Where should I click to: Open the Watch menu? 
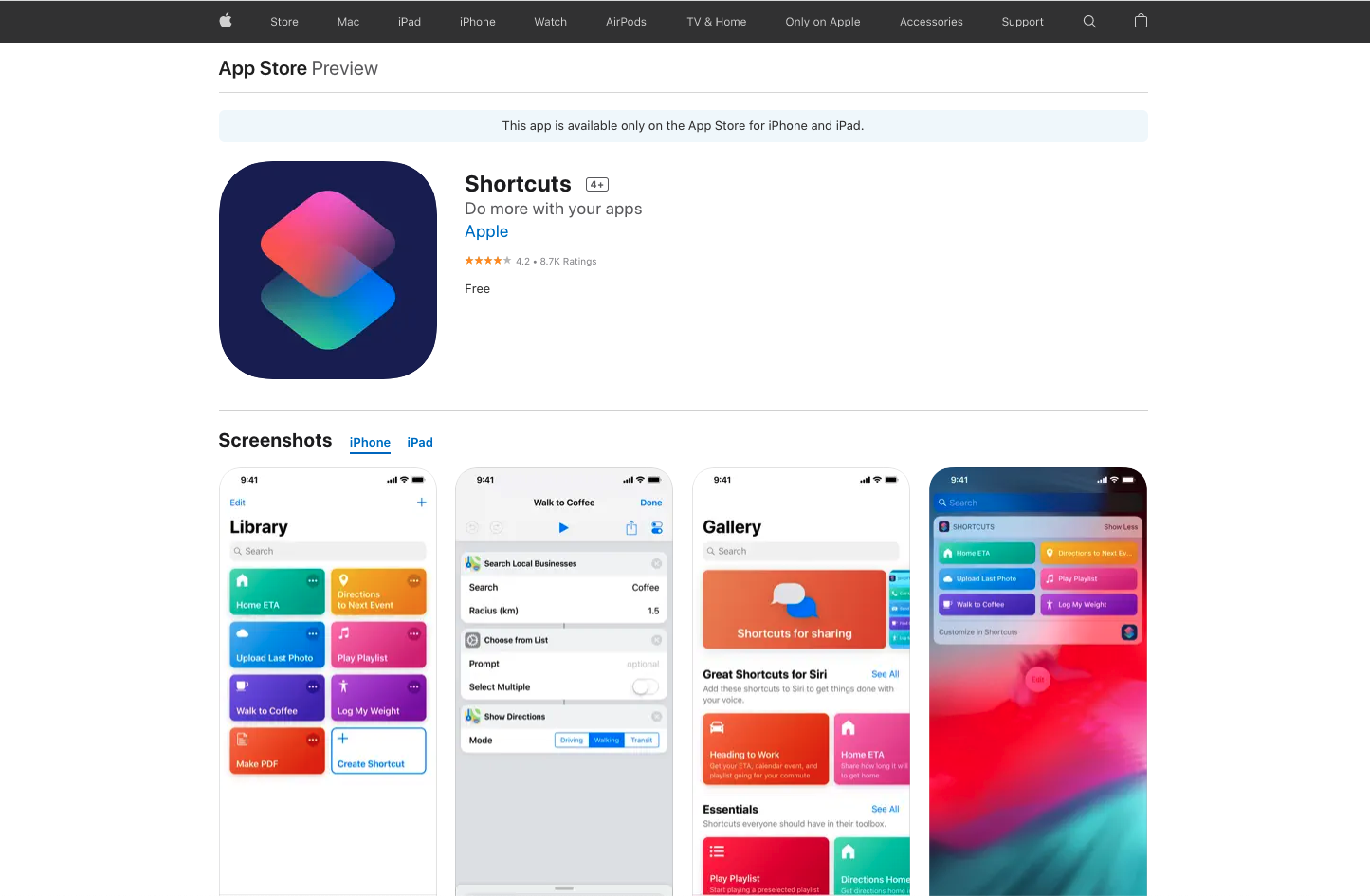point(551,22)
